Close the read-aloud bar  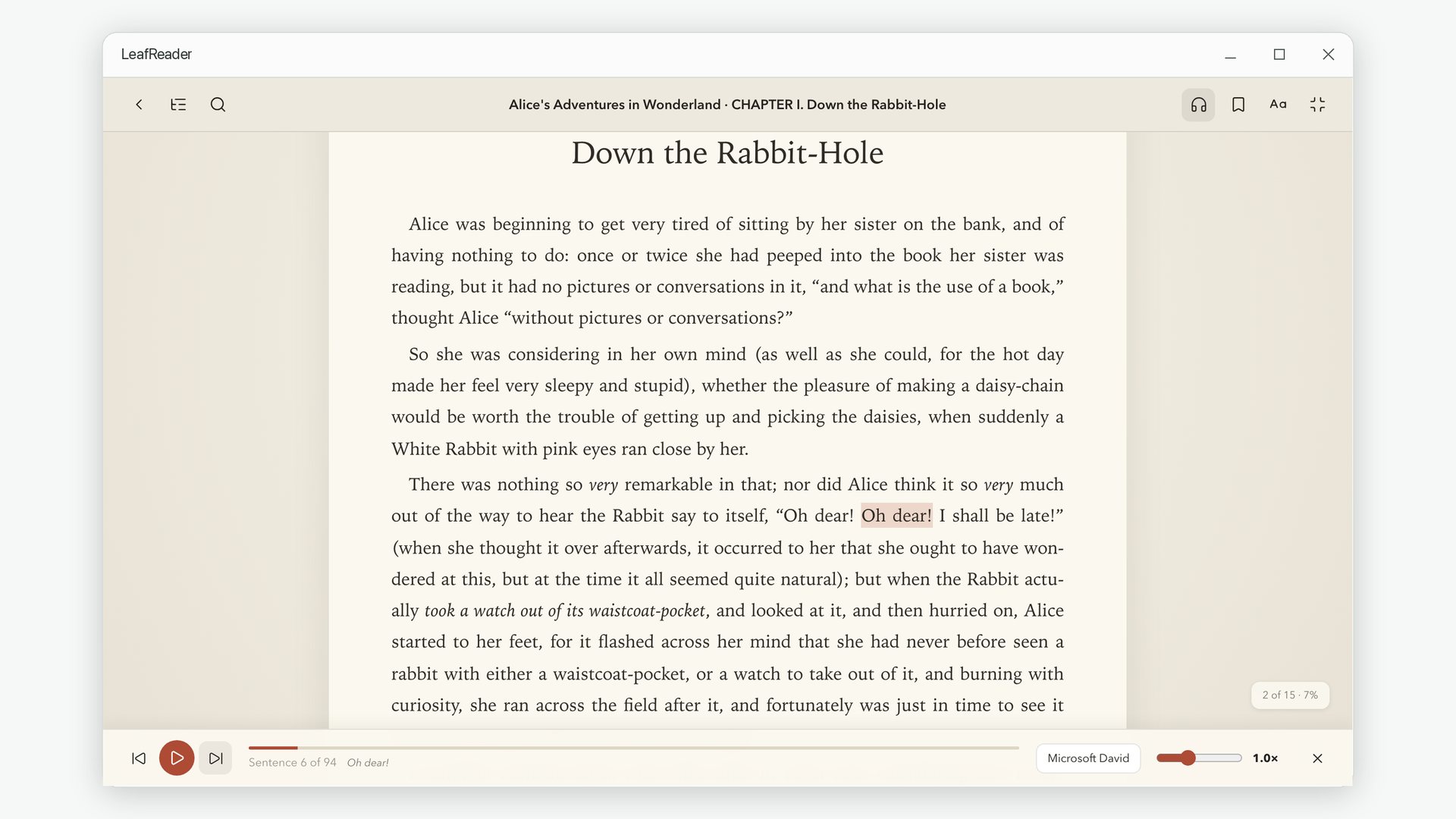1317,758
